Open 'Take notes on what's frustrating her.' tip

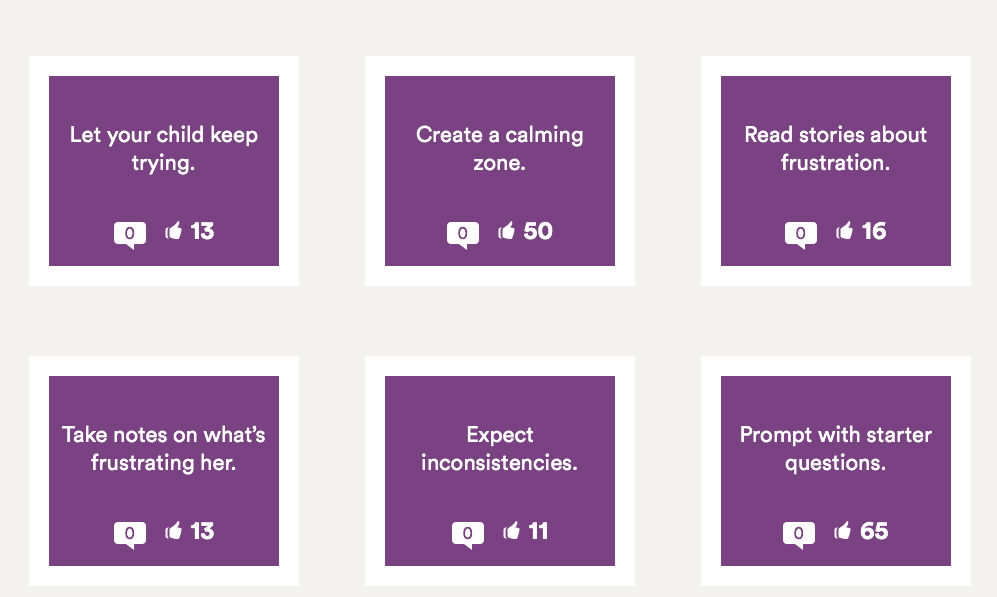tap(163, 449)
